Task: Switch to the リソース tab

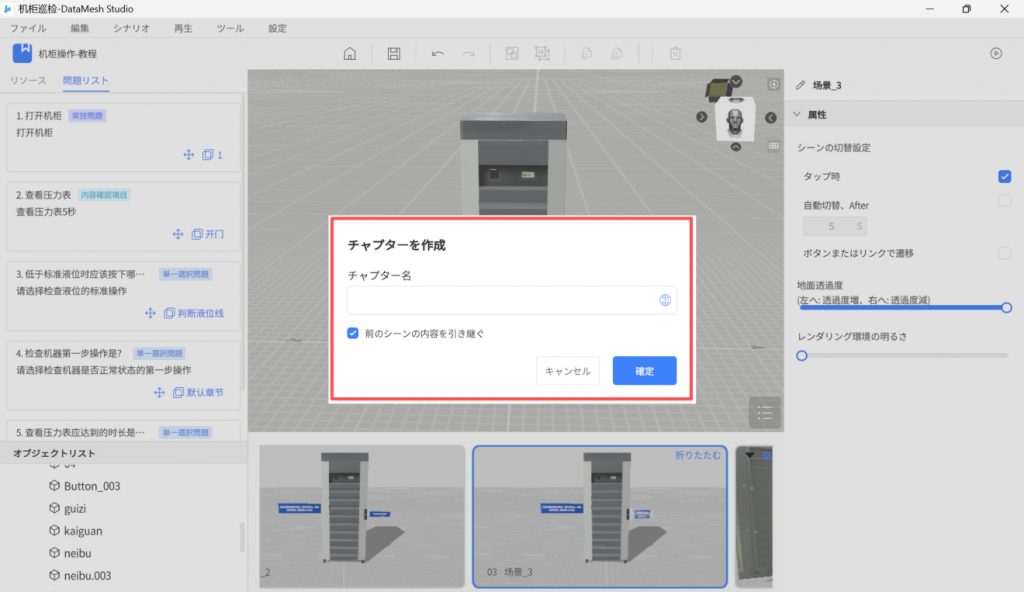Action: pos(28,81)
